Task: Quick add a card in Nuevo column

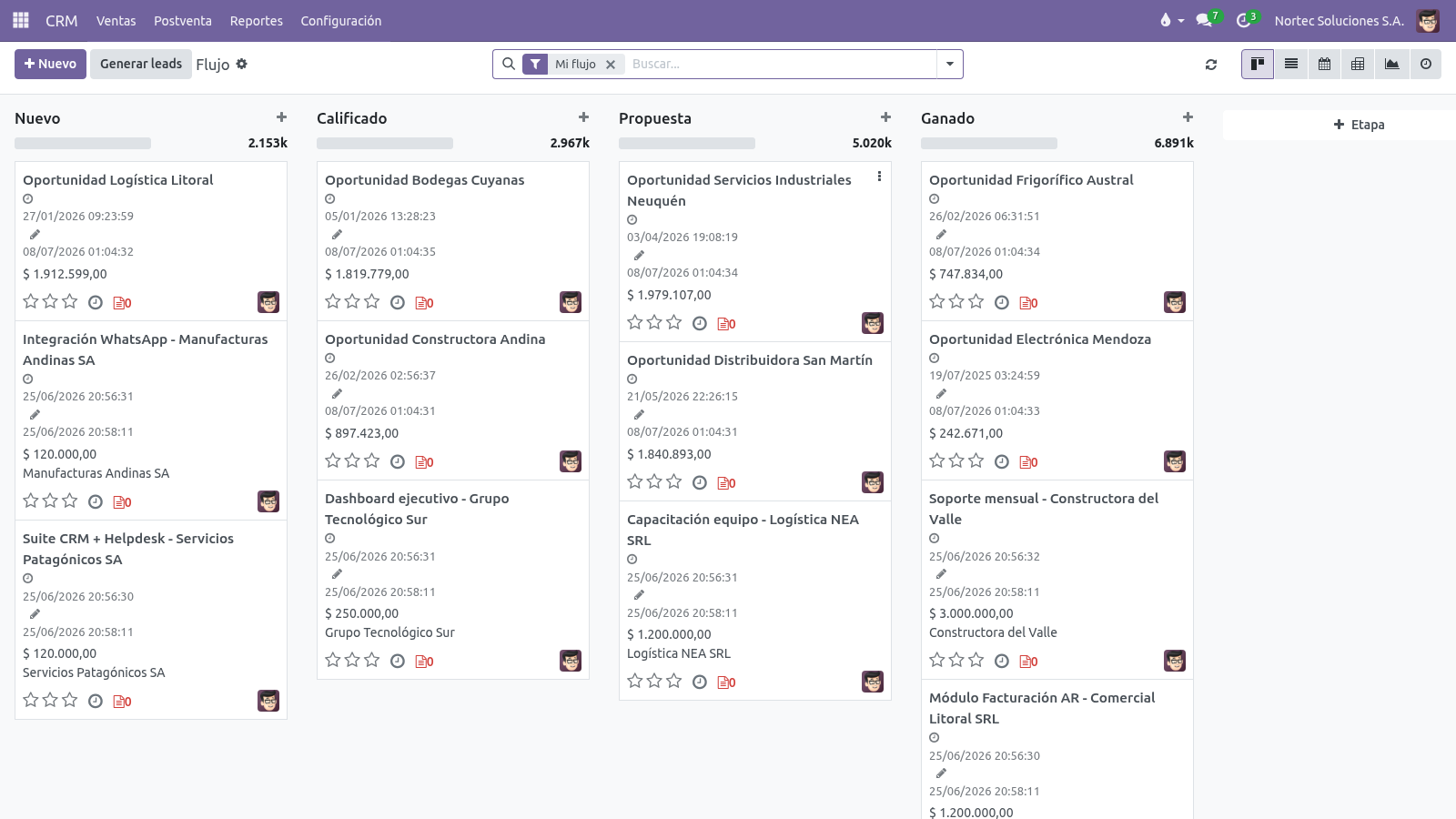Action: (x=282, y=117)
